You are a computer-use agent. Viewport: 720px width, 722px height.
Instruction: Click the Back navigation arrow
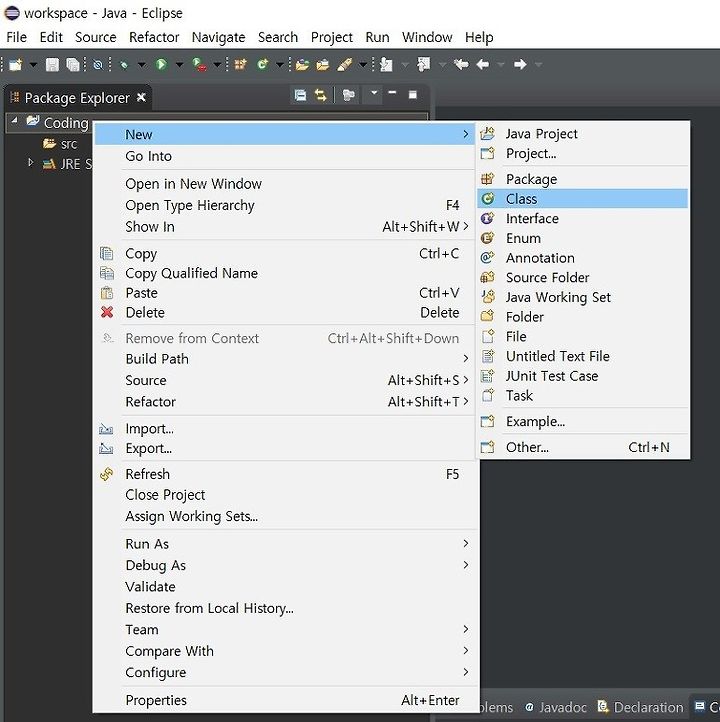pos(482,64)
